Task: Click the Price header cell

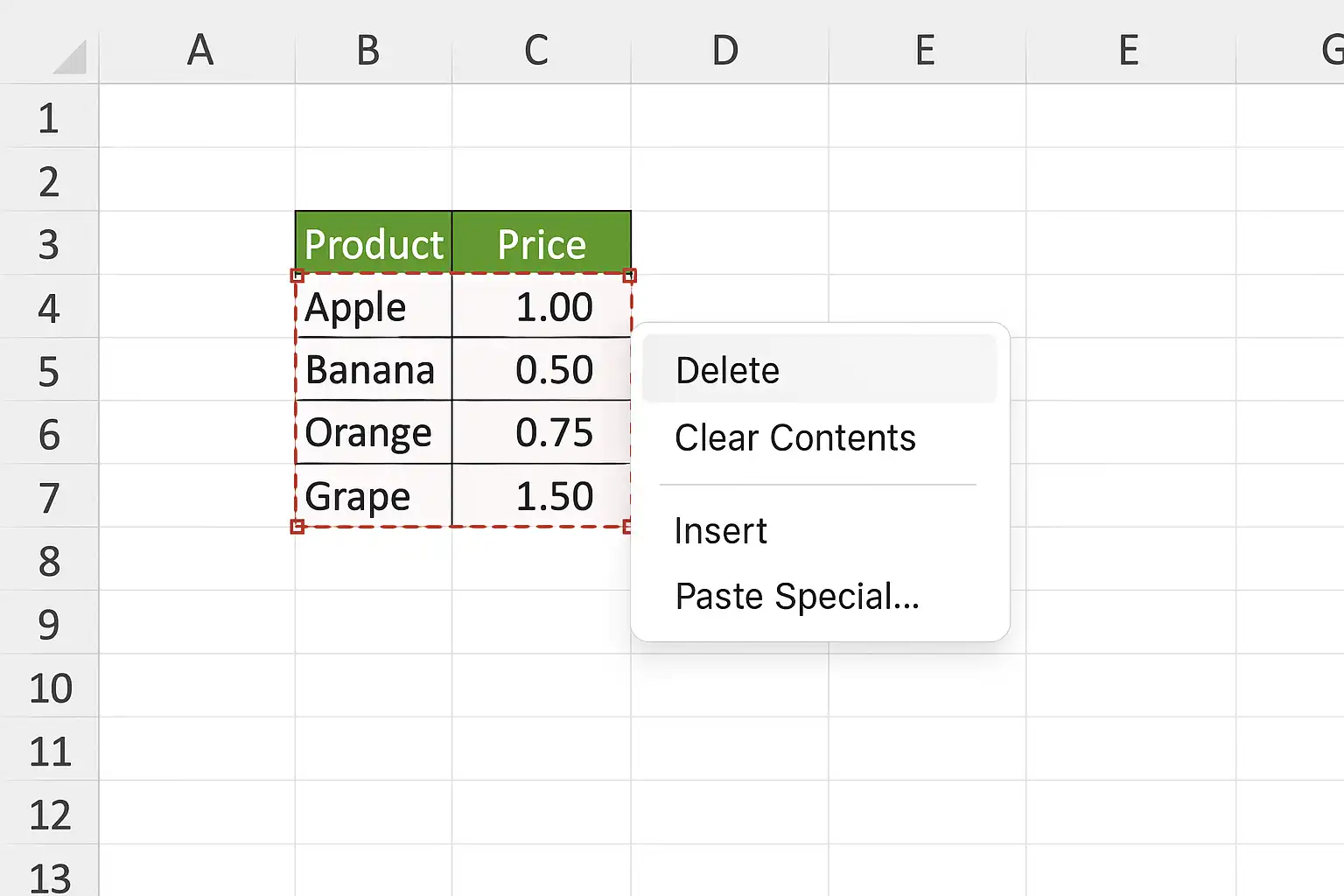Action: 542,243
